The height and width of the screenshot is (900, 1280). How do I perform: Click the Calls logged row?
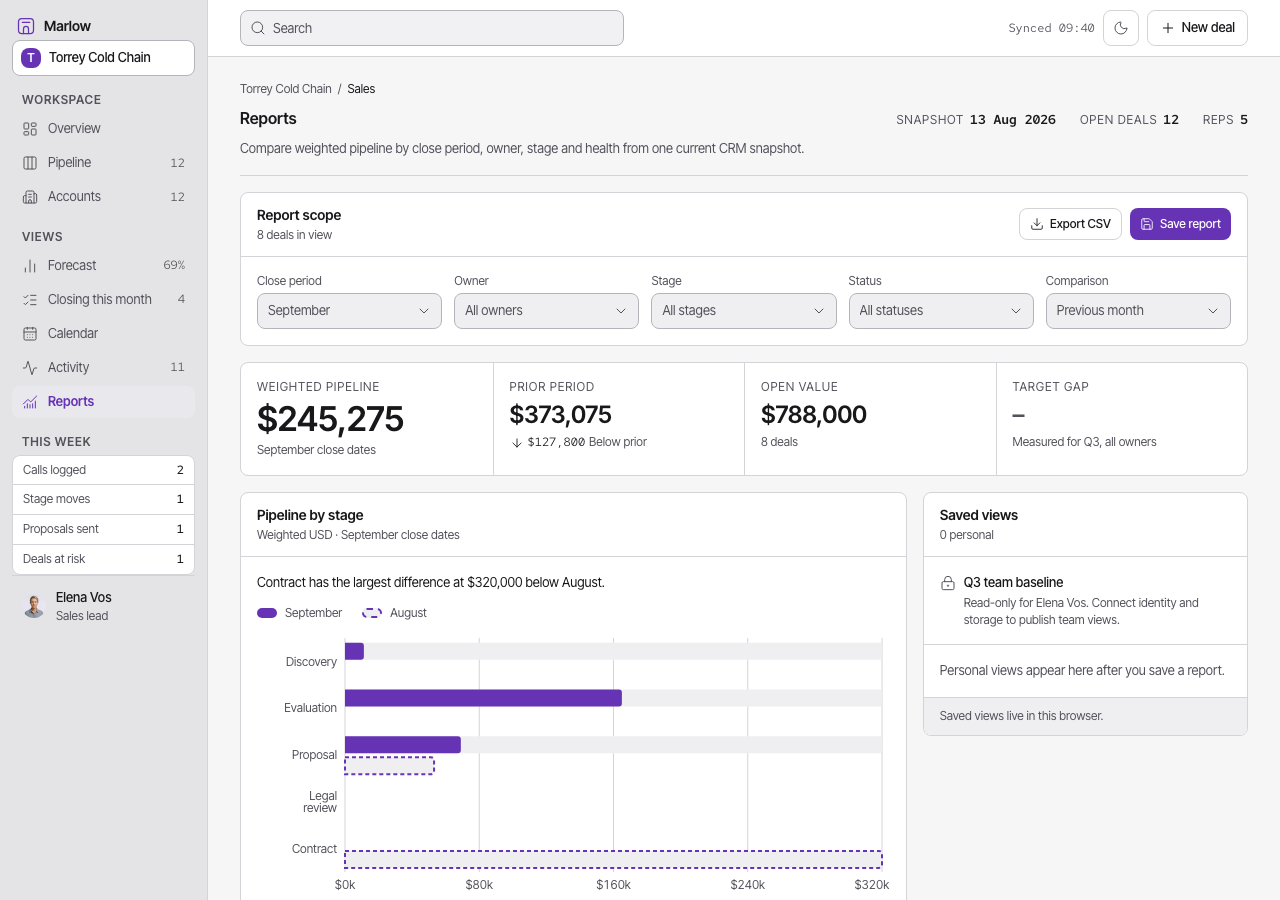coord(103,470)
